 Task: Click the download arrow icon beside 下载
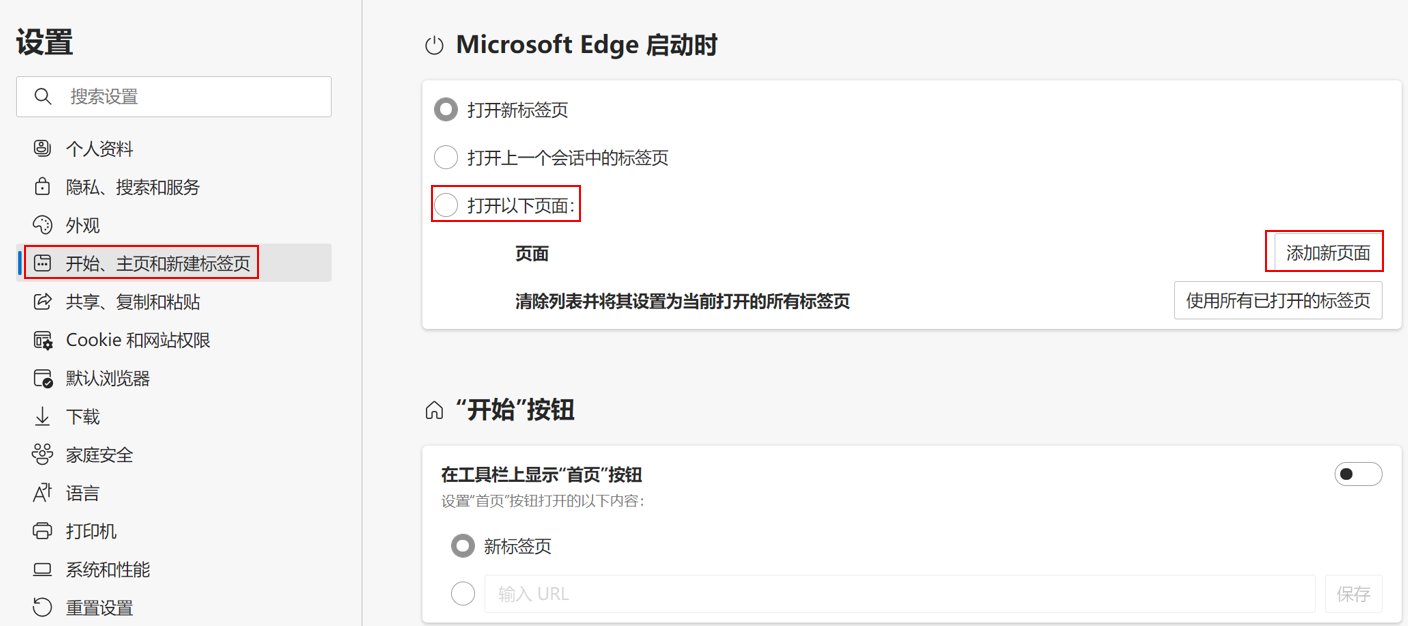(42, 417)
